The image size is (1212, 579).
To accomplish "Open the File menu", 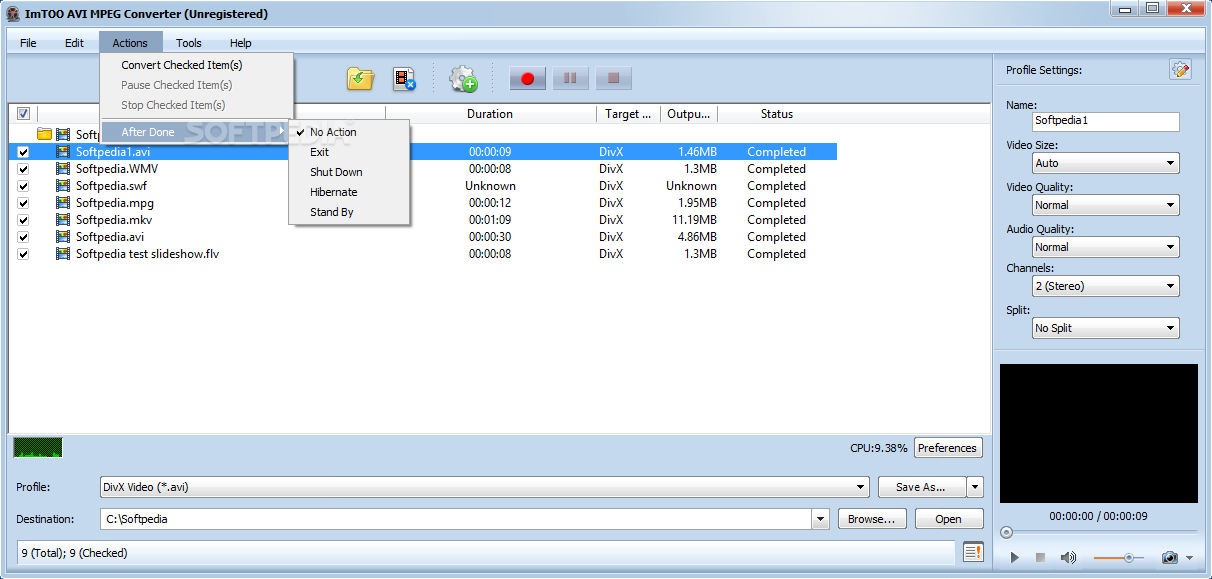I will 28,43.
